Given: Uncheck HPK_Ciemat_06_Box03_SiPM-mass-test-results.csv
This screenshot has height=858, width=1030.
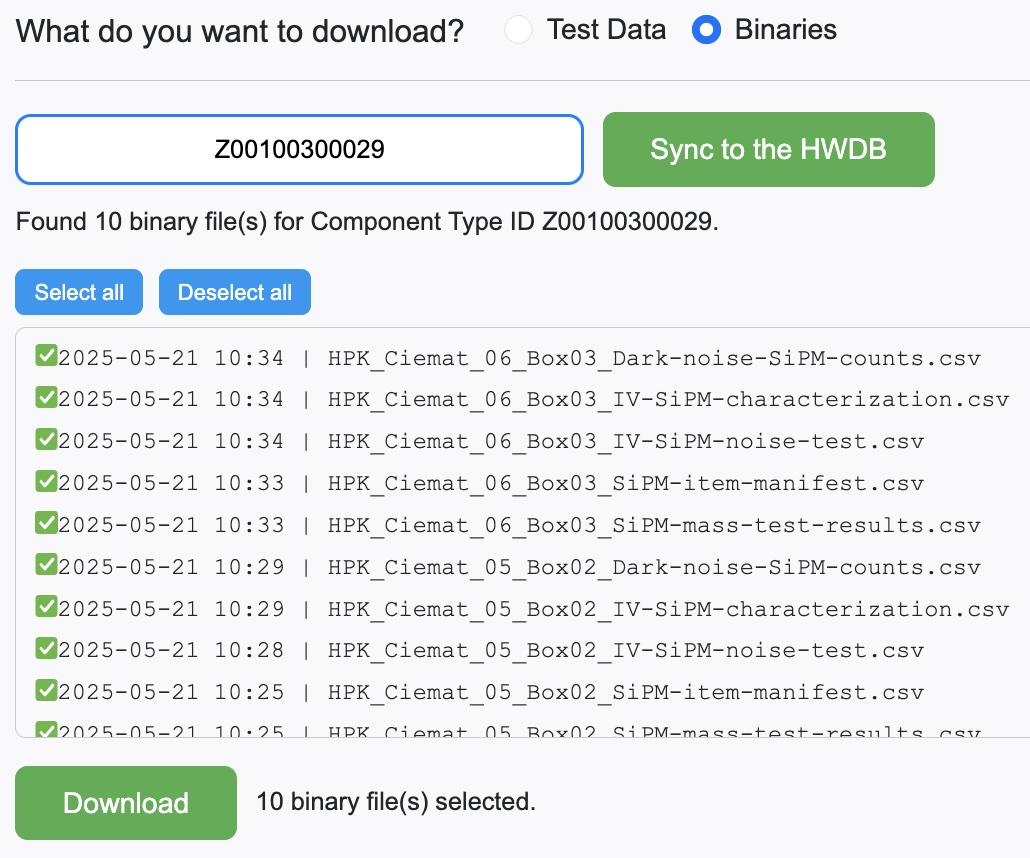Looking at the screenshot, I should pyautogui.click(x=46, y=523).
